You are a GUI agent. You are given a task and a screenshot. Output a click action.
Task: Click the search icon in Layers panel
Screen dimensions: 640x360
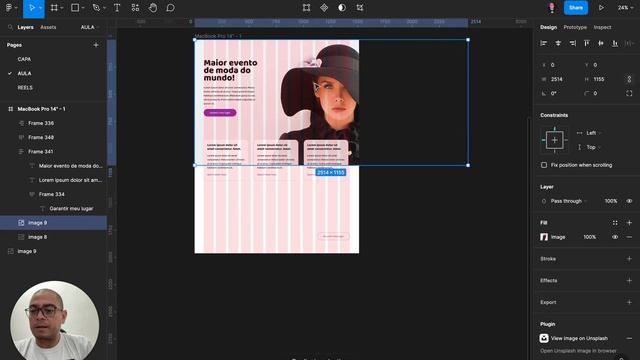10,27
